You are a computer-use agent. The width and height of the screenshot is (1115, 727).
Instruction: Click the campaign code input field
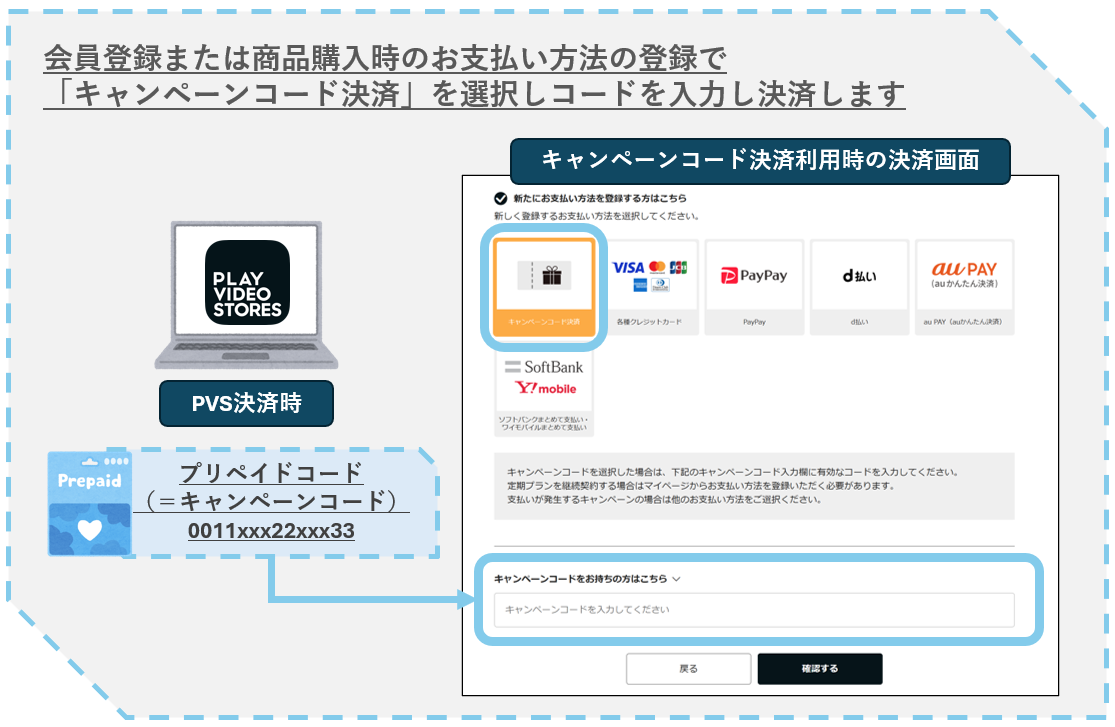click(x=754, y=609)
